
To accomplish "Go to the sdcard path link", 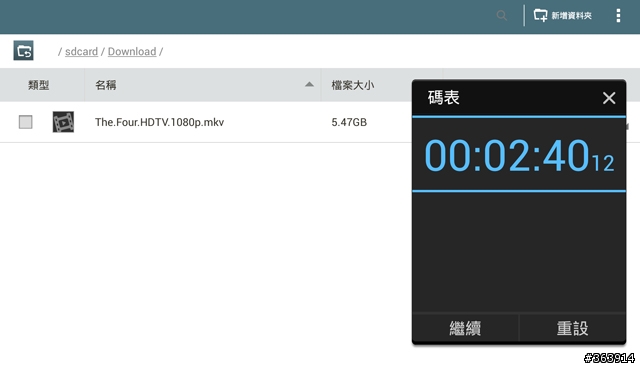I will click(81, 51).
